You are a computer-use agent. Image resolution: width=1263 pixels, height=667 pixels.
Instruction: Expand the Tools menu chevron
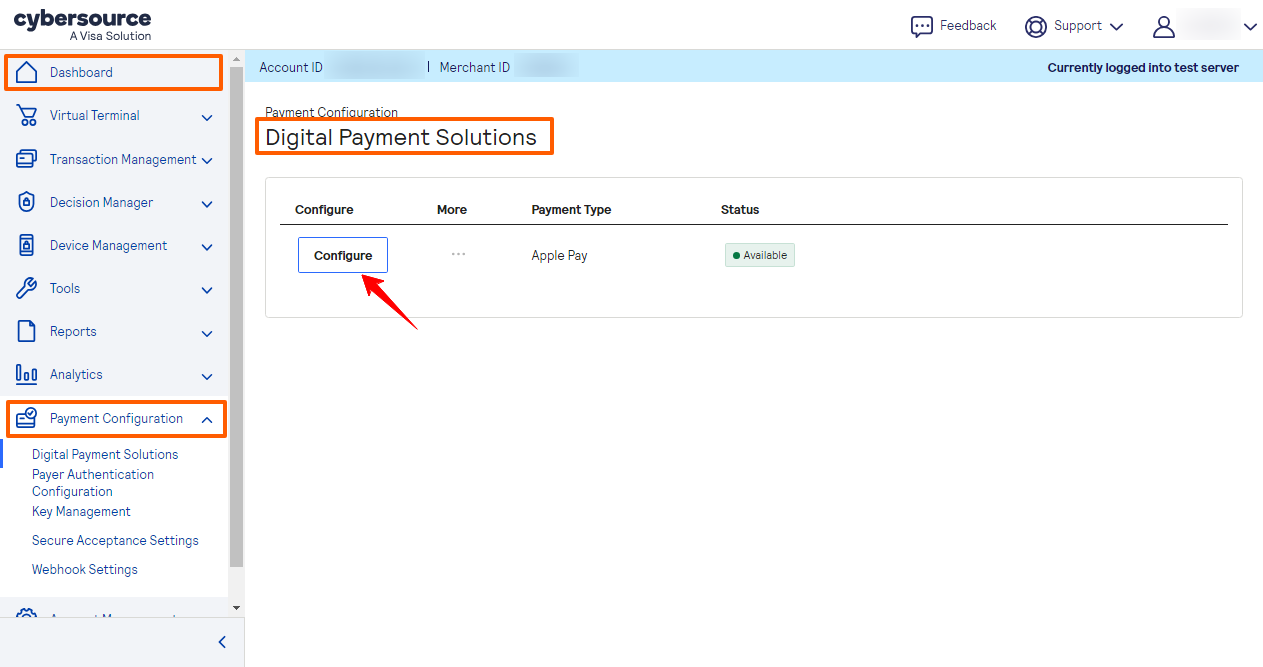pos(207,290)
